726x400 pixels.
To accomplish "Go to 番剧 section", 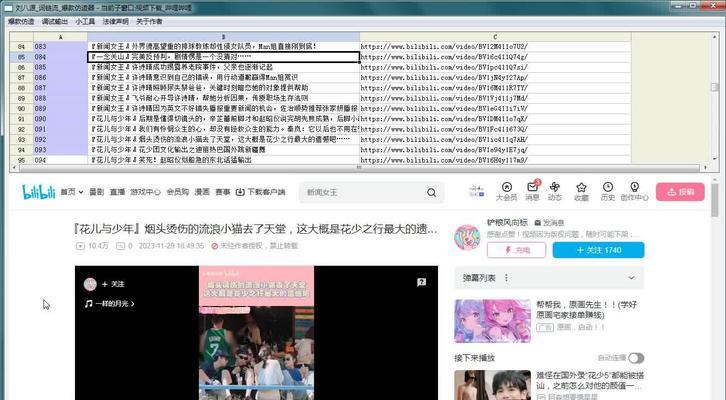I will point(96,192).
